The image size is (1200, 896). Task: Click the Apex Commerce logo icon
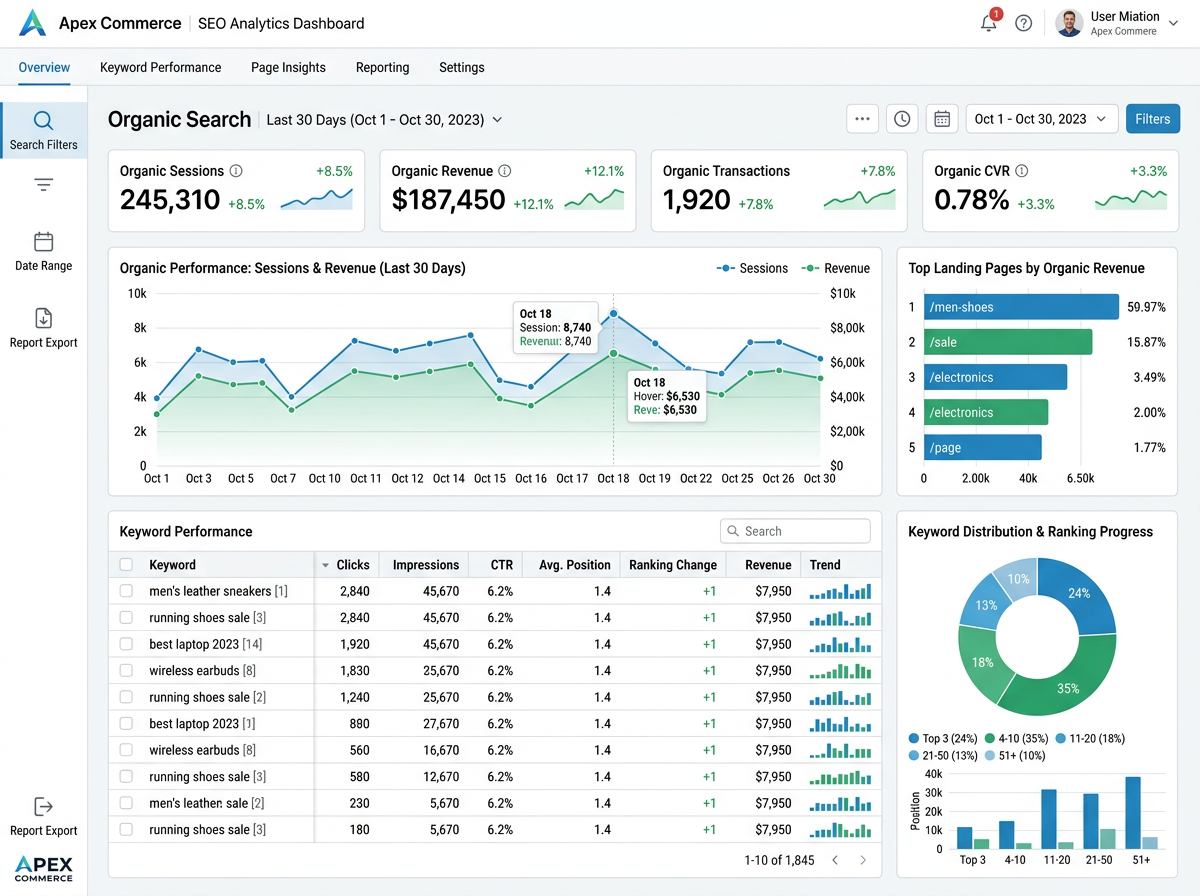click(x=32, y=22)
